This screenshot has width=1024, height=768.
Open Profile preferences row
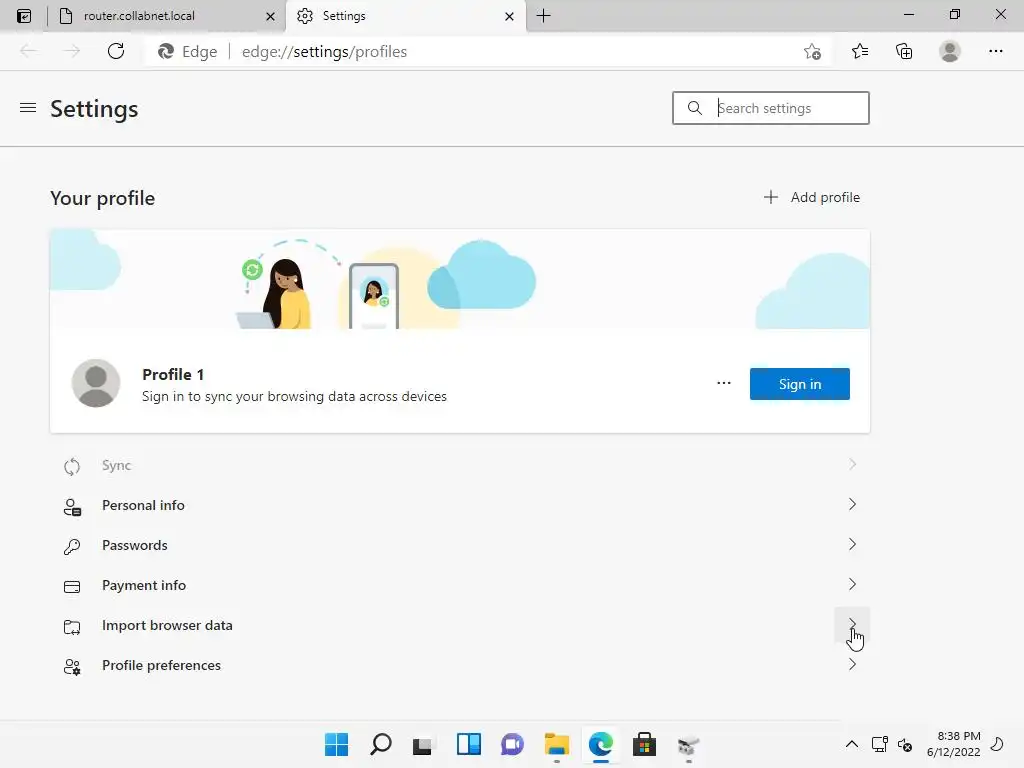click(460, 665)
